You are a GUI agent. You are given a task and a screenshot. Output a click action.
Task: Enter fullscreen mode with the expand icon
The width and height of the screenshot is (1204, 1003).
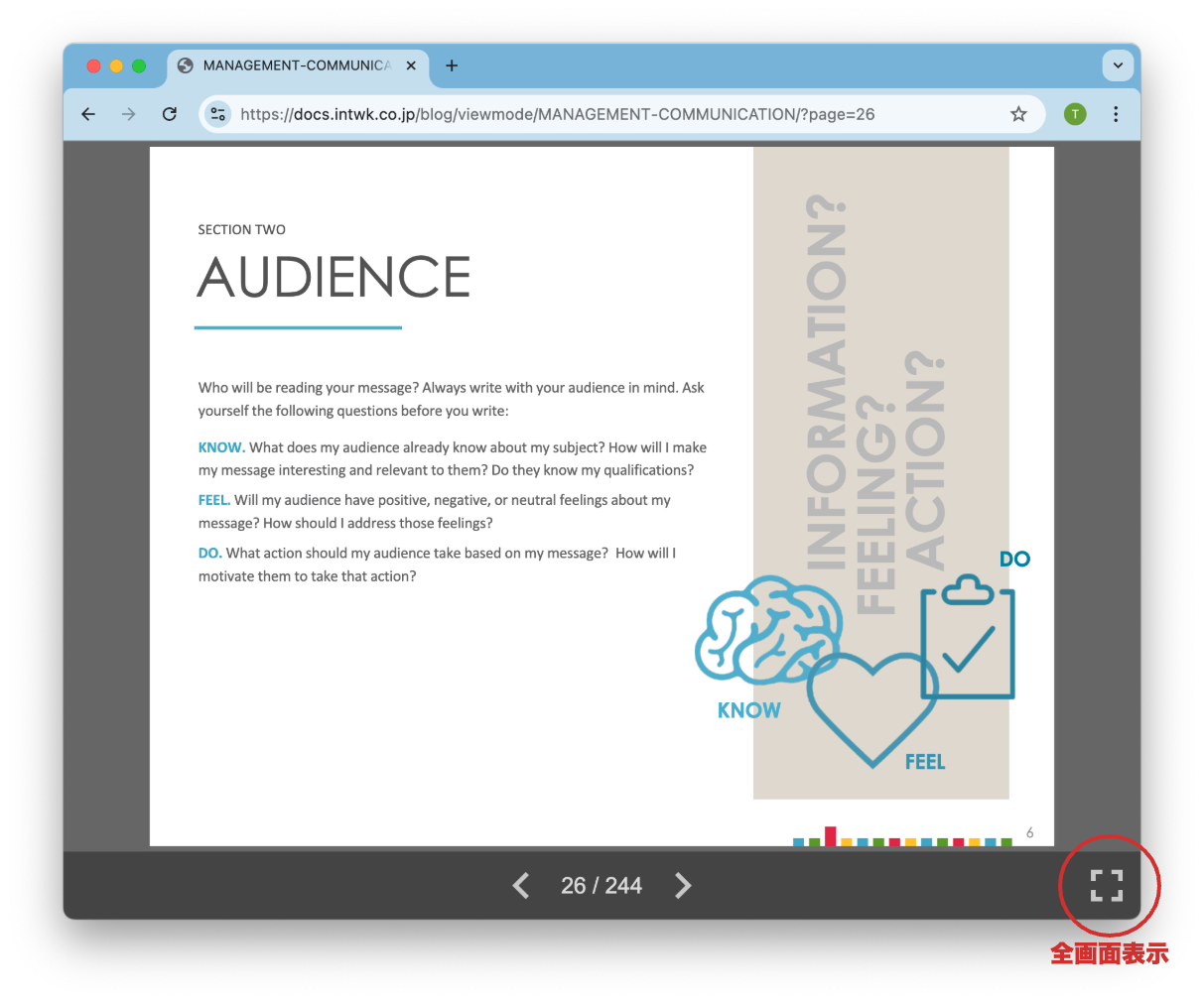[1106, 885]
